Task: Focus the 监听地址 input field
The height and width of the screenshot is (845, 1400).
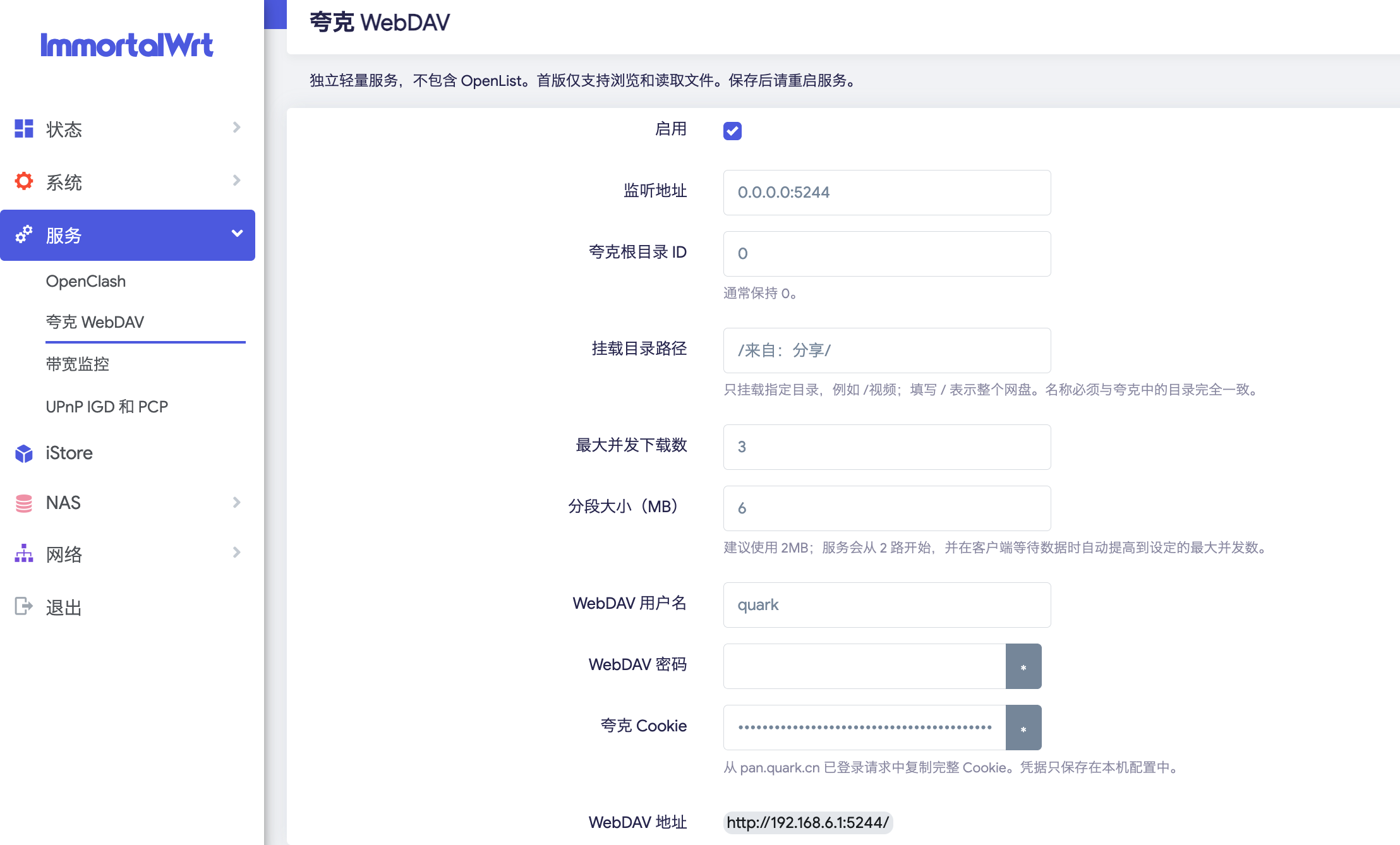Action: point(887,193)
